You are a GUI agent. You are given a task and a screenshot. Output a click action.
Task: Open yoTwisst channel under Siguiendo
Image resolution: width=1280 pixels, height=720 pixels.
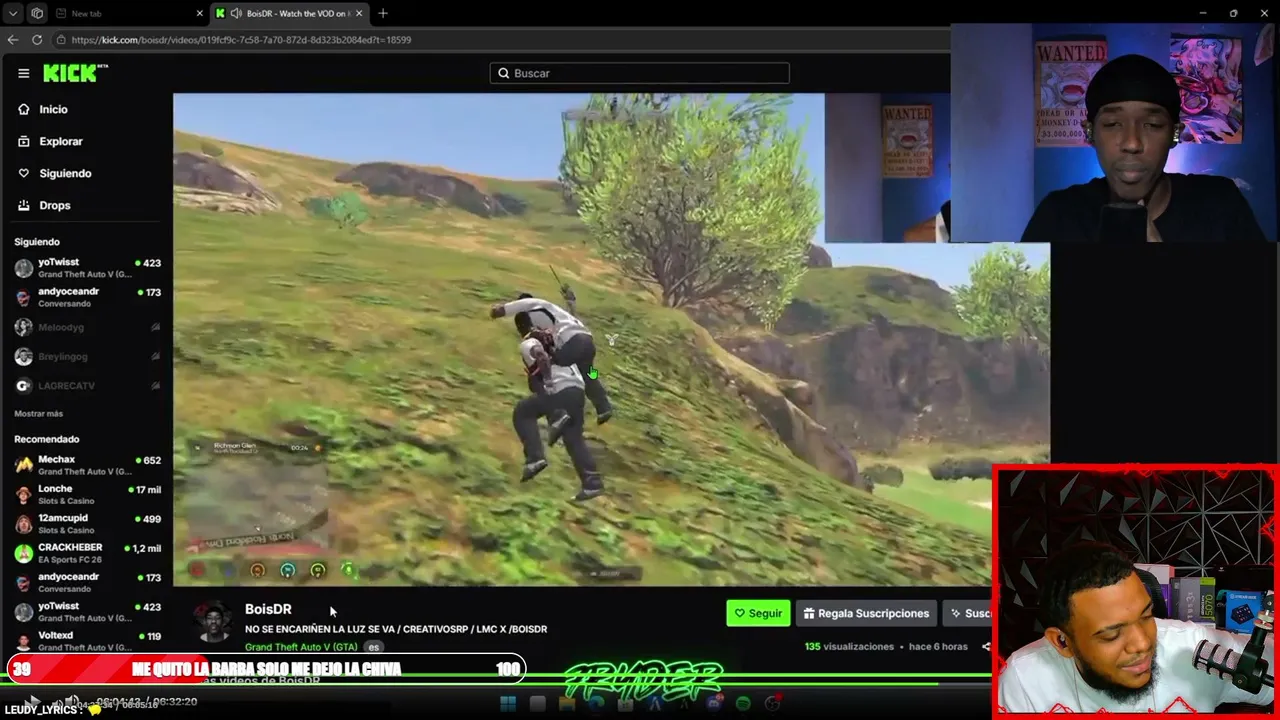click(87, 268)
